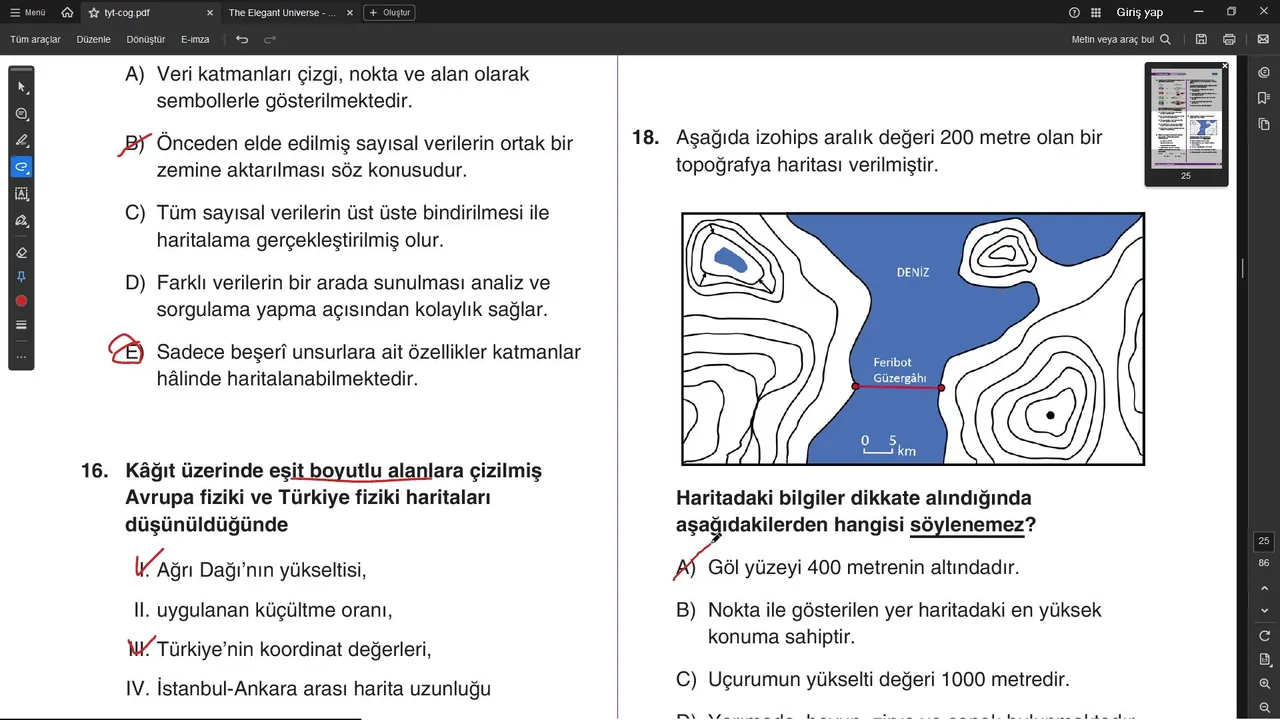Select the add text box tool

[x=22, y=194]
